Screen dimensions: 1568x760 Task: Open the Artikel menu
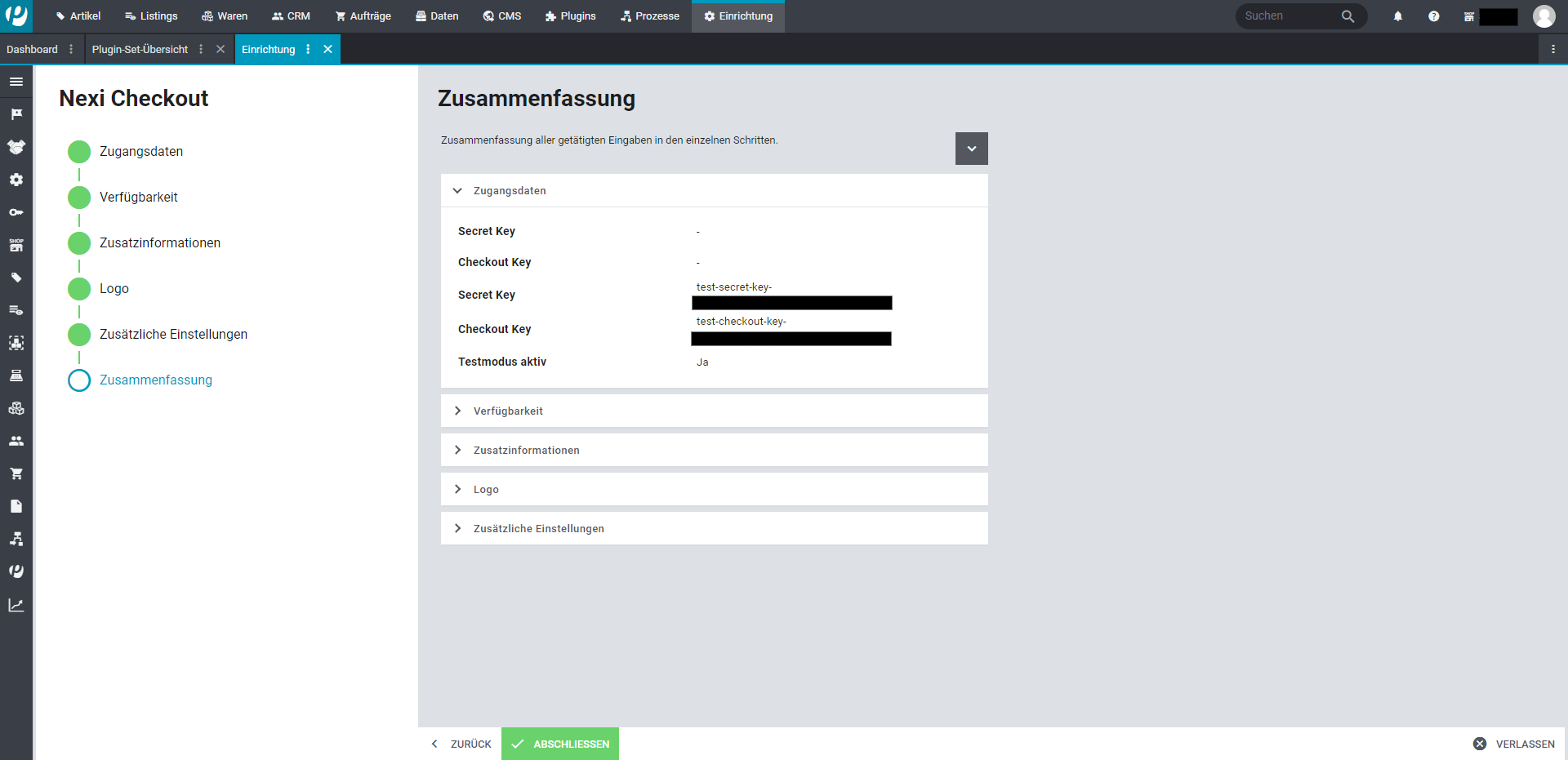click(x=78, y=16)
